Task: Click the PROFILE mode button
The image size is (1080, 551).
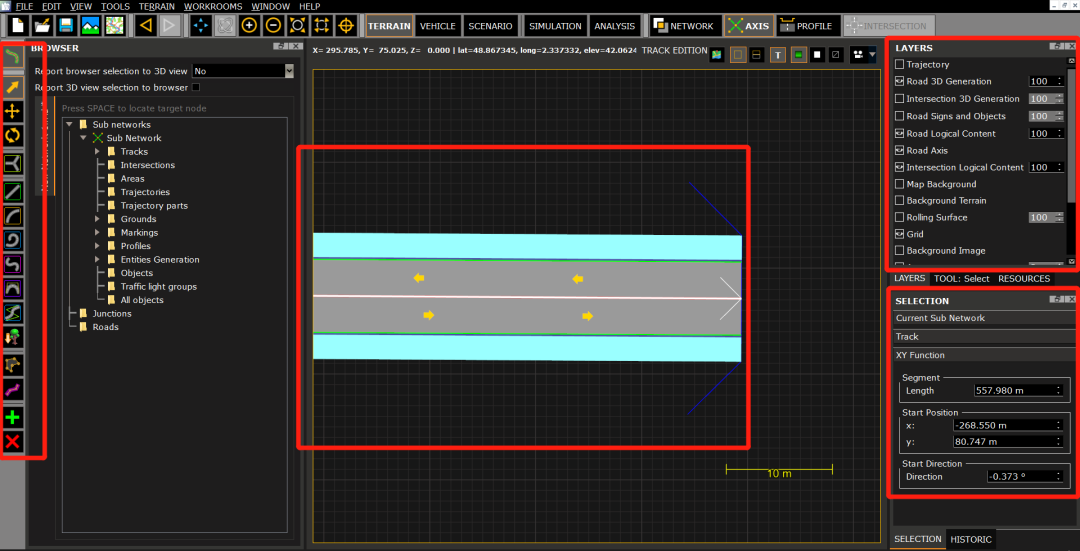Action: pyautogui.click(x=809, y=26)
